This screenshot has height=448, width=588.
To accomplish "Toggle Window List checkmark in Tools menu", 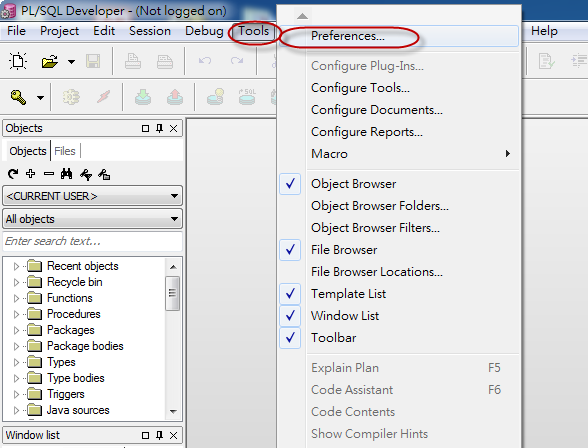I will [x=290, y=316].
